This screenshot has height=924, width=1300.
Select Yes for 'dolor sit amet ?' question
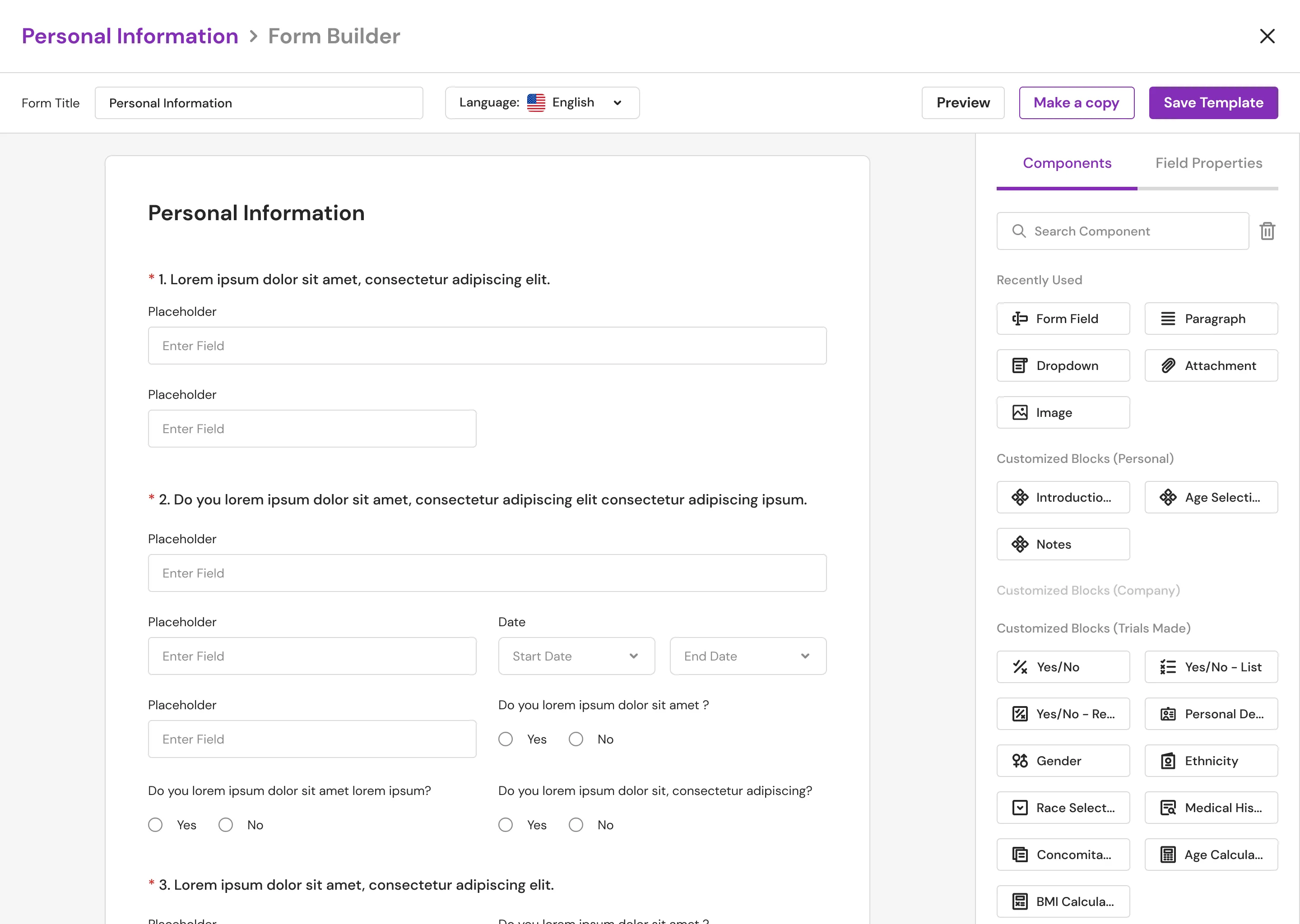click(x=506, y=739)
